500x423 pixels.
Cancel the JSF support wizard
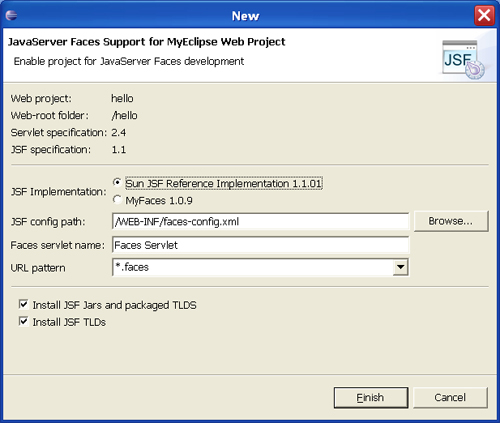[450, 397]
